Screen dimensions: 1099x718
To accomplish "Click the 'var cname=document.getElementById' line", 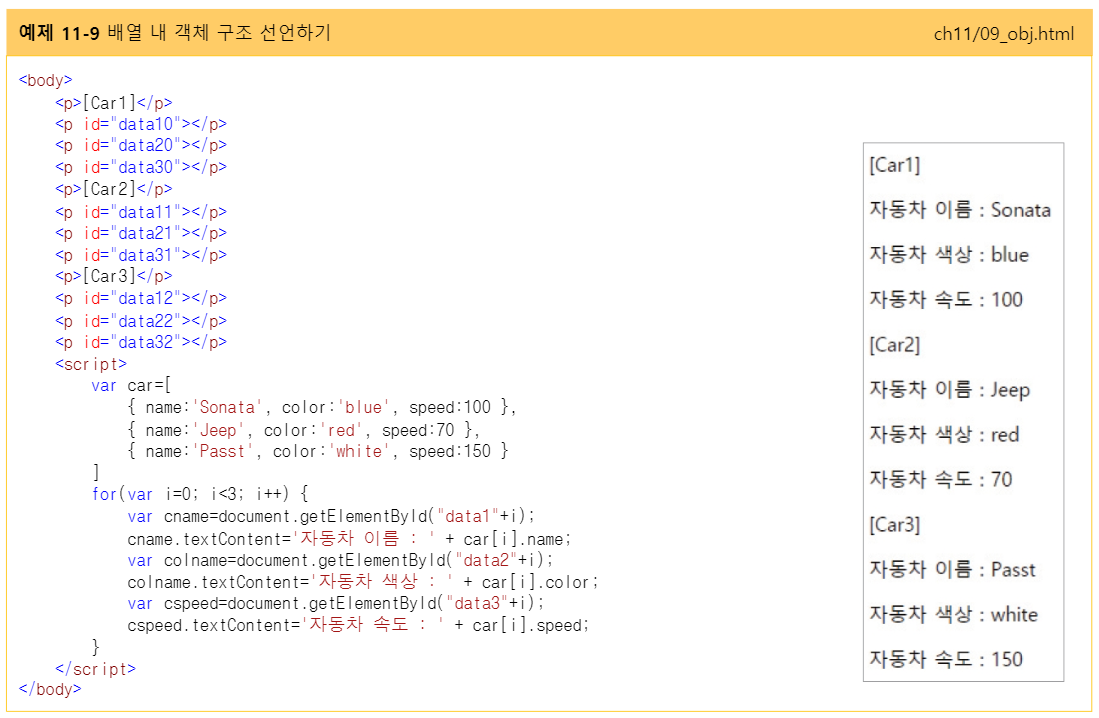I will (x=331, y=516).
